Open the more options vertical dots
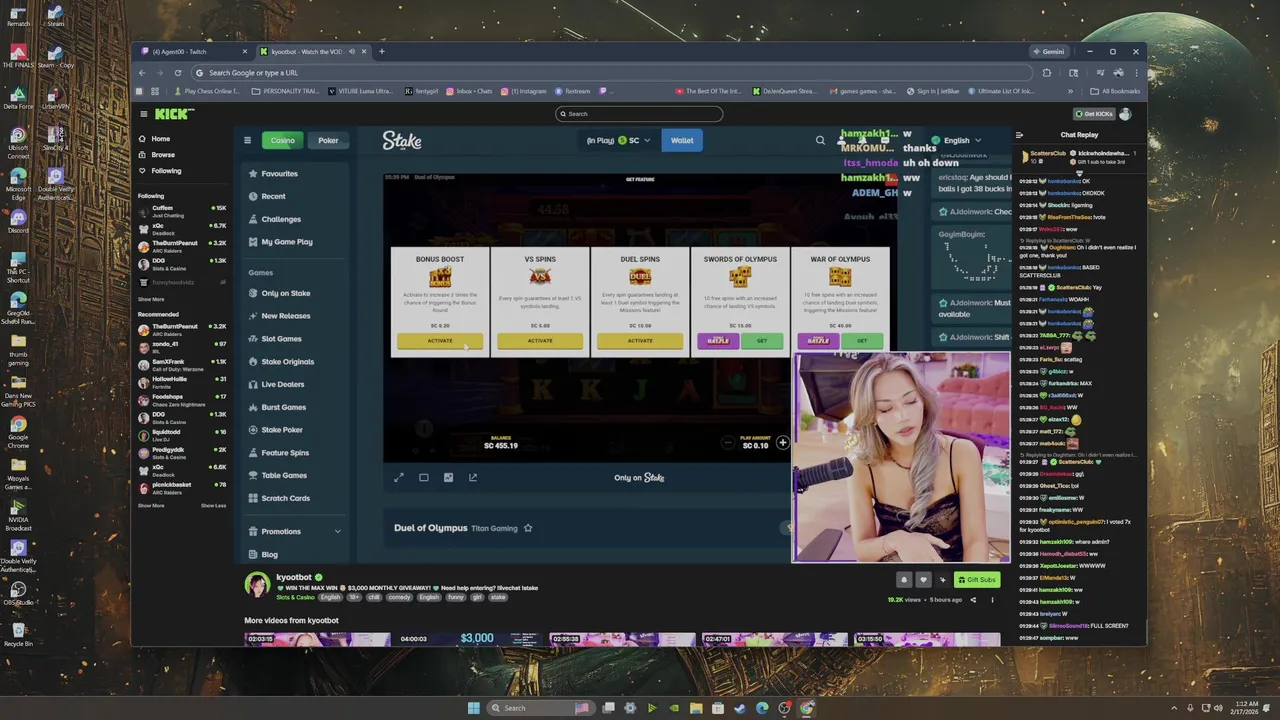1280x720 pixels. pyautogui.click(x=992, y=600)
